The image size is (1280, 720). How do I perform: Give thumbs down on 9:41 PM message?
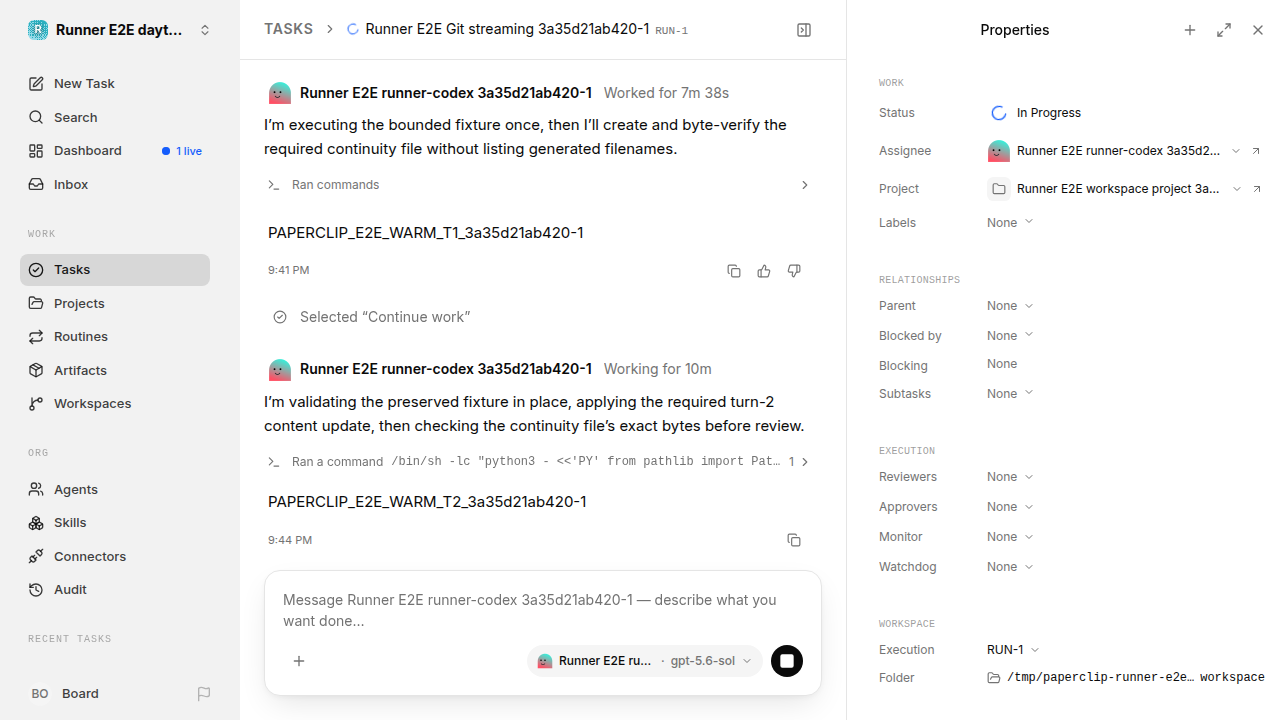[794, 271]
